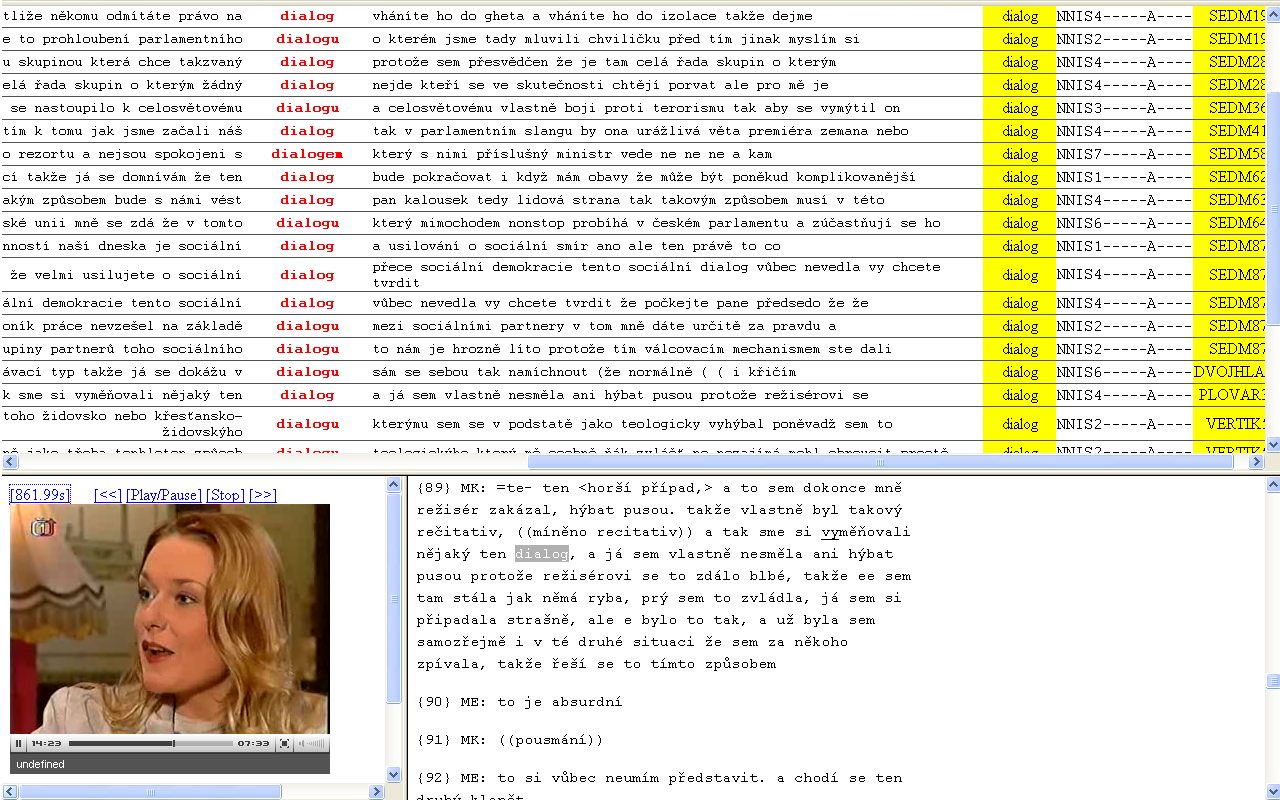Select the red keyword 'dialogem' in the table

[307, 154]
